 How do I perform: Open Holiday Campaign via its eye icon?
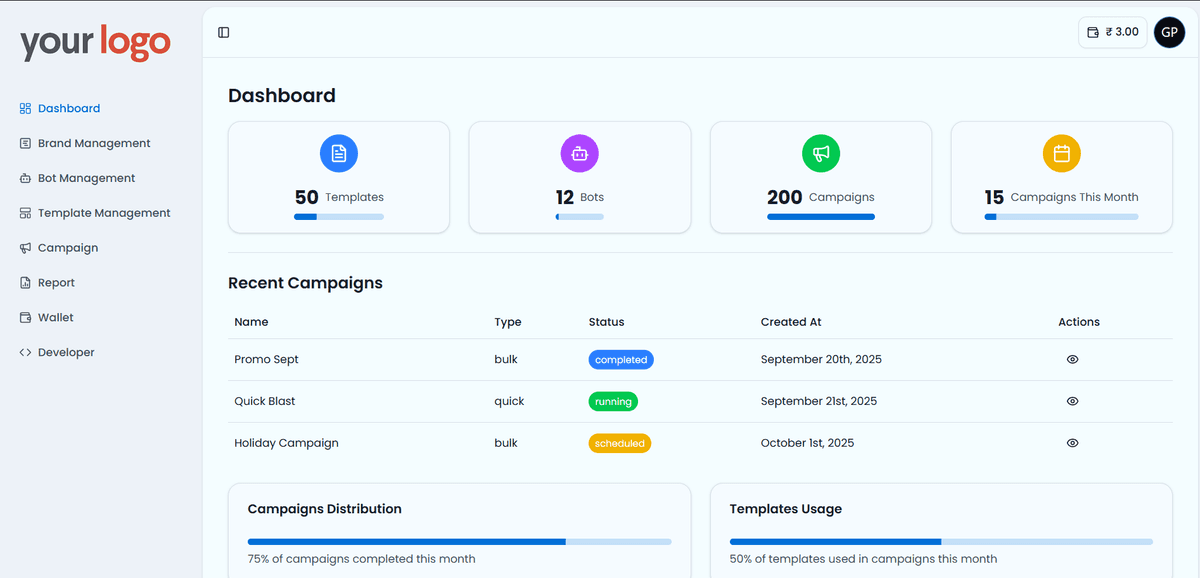pyautogui.click(x=1072, y=443)
